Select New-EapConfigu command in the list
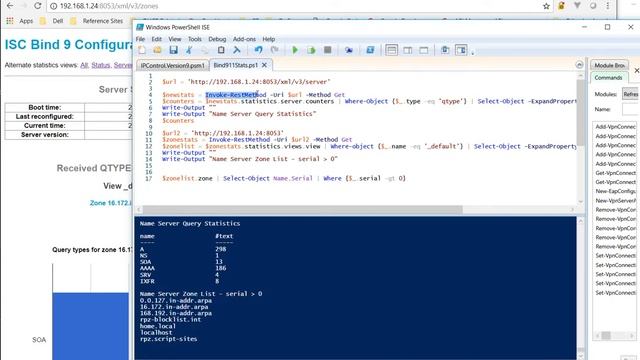640x360 pixels. (616, 191)
